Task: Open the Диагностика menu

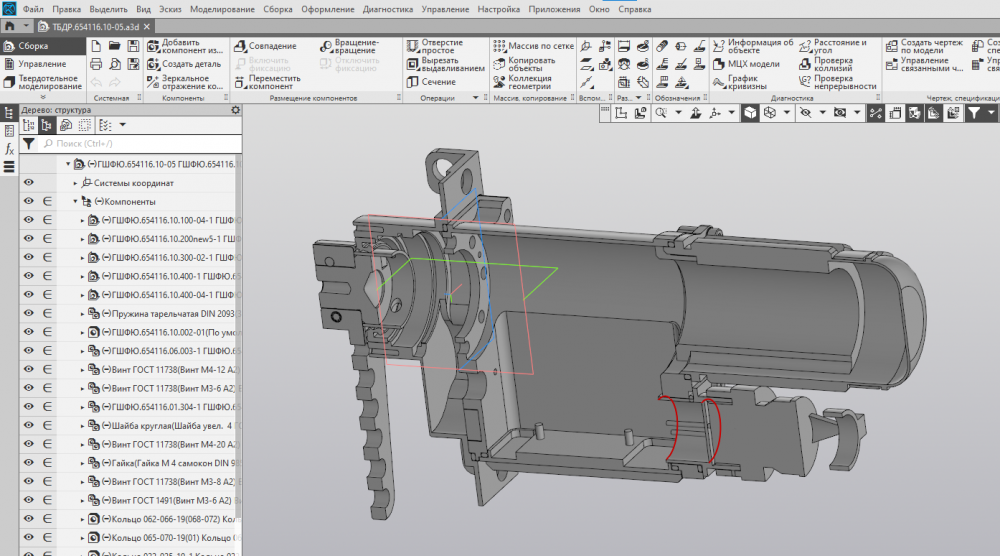Action: 387,9
